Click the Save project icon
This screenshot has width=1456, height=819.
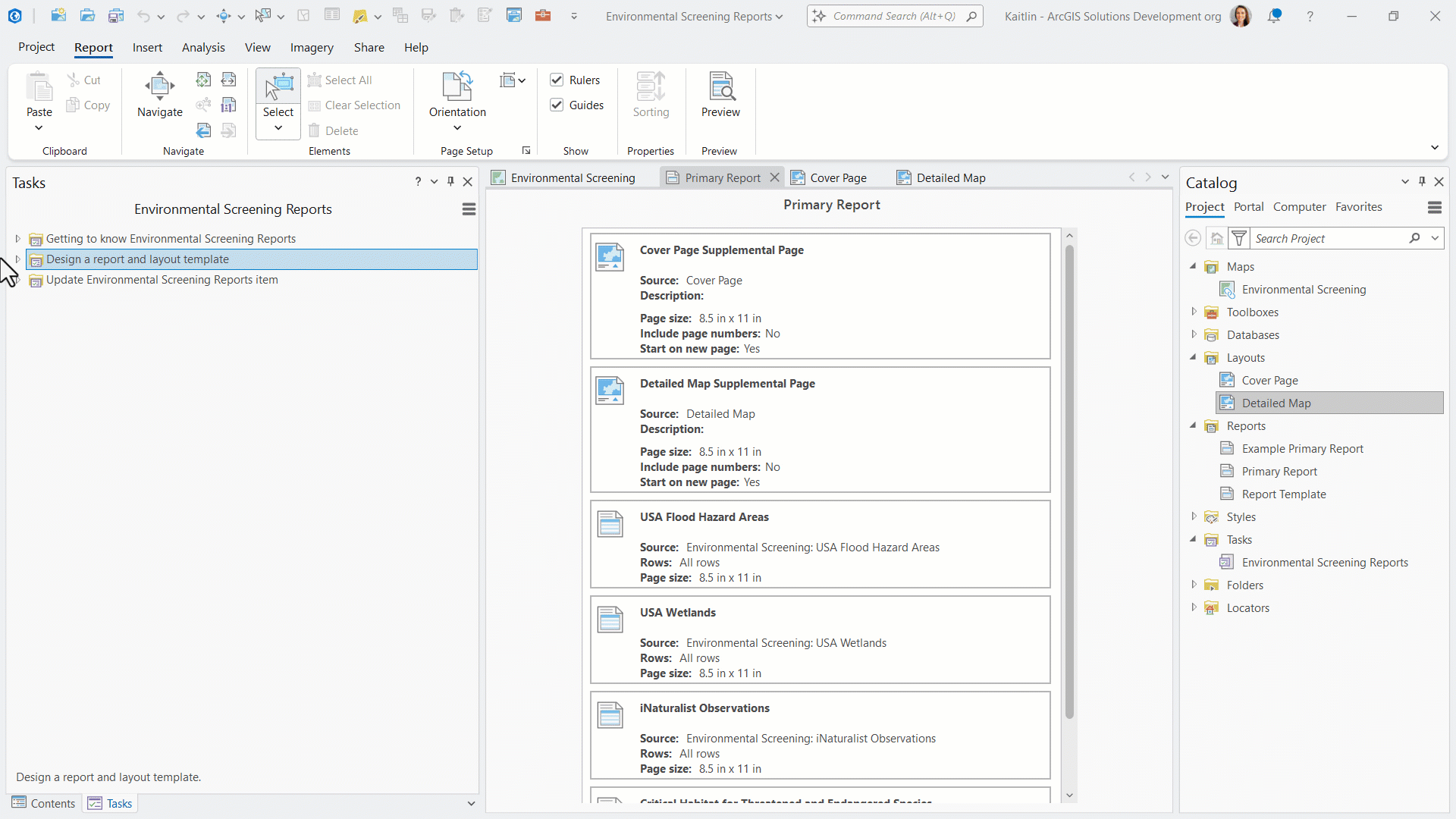pyautogui.click(x=116, y=16)
